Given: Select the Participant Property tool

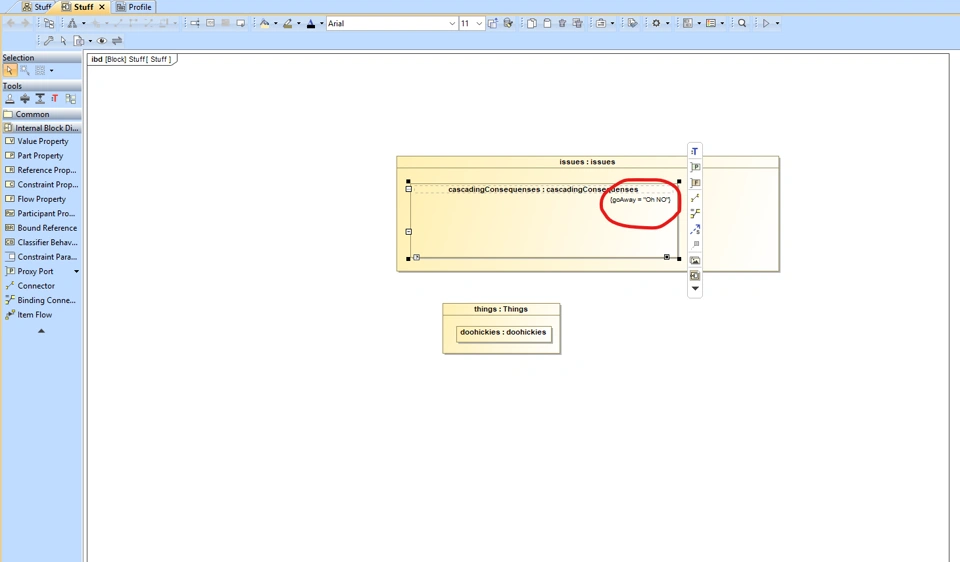Looking at the screenshot, I should coord(42,214).
